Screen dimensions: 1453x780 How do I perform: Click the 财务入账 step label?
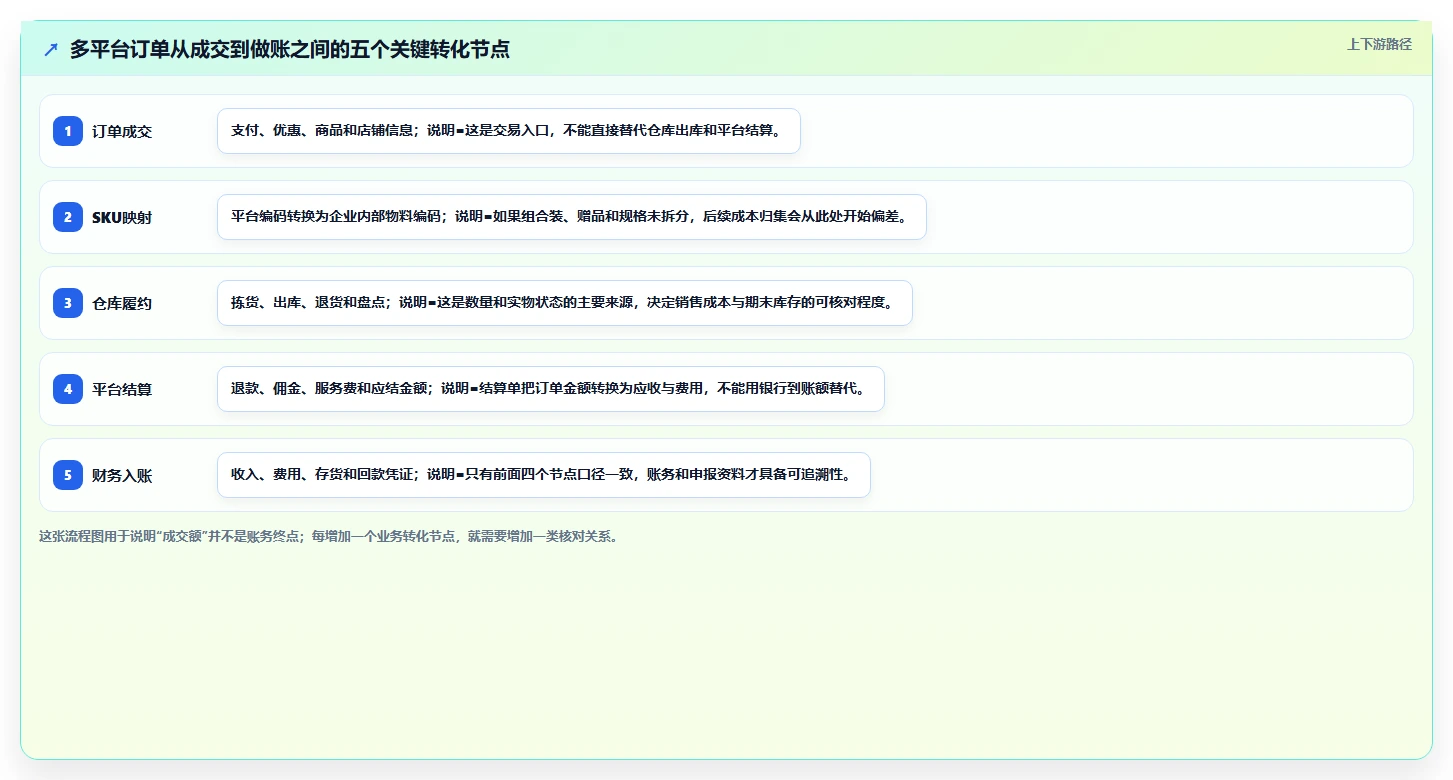pyautogui.click(x=122, y=475)
